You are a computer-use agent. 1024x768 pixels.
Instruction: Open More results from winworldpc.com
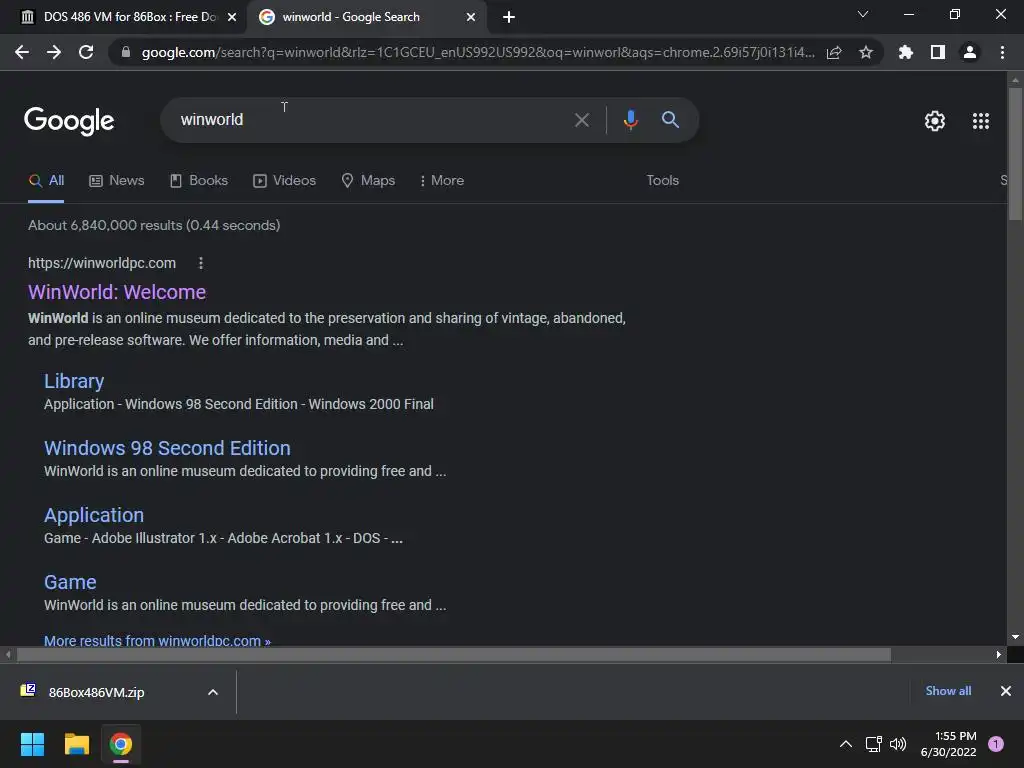(157, 641)
